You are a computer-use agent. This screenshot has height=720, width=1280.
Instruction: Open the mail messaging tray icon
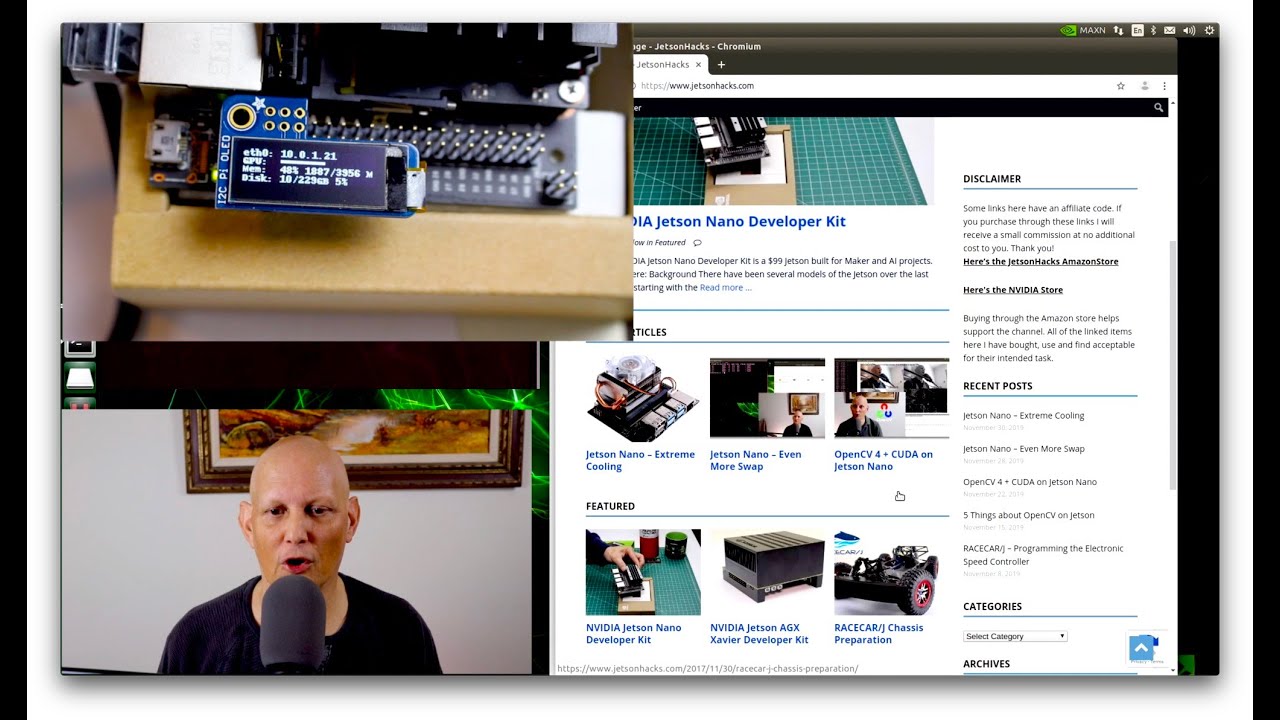[x=1170, y=30]
